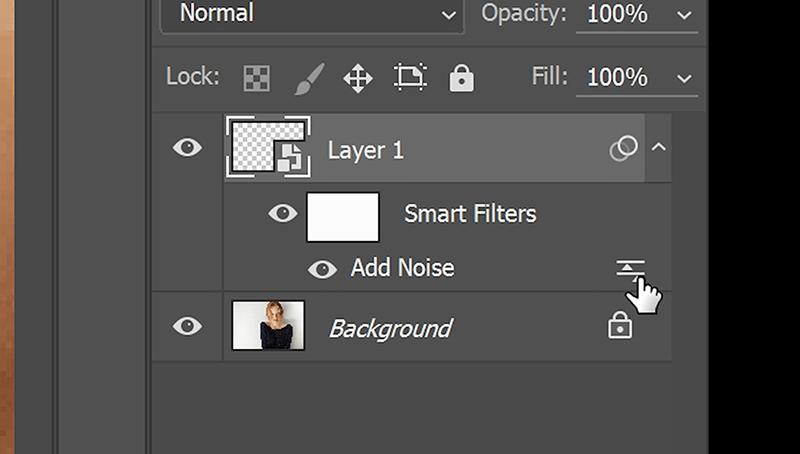
Task: Hide the Add Noise filter effect
Action: 322,268
